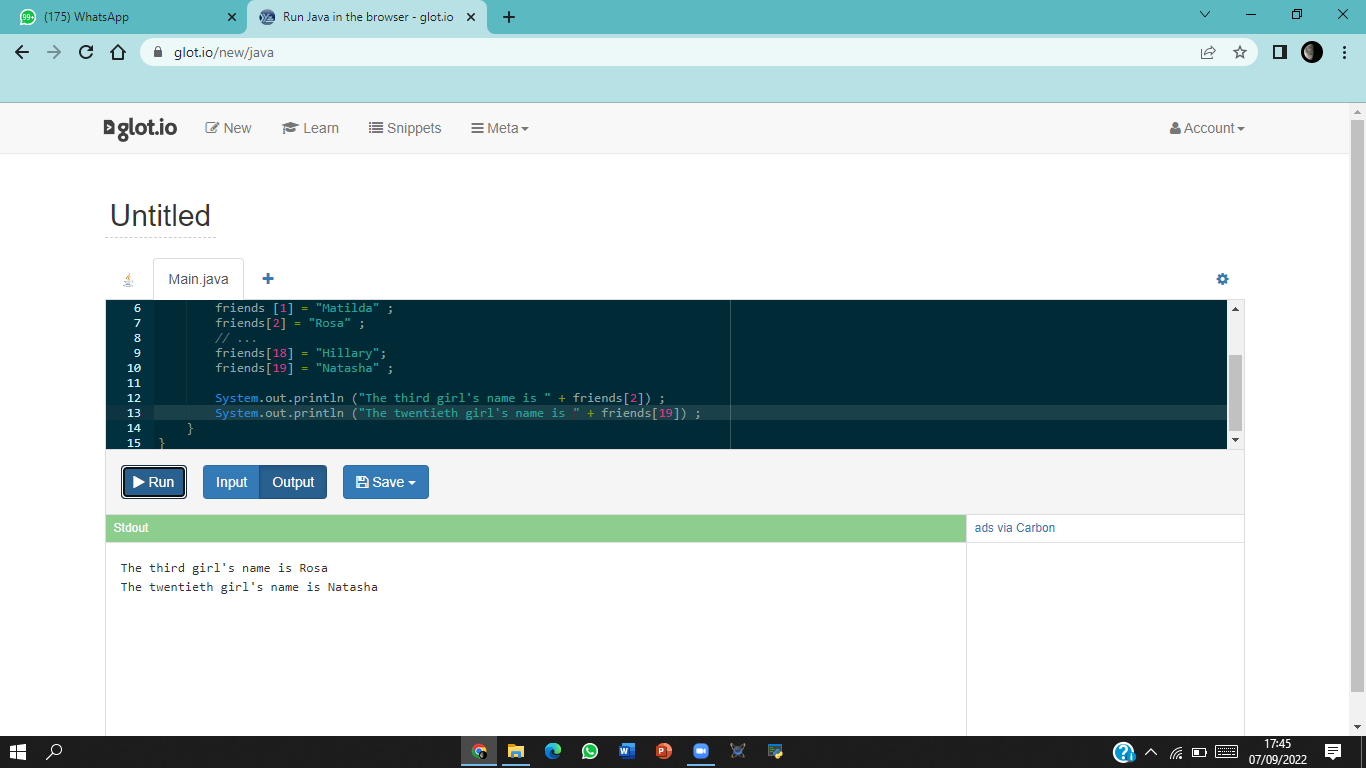Open the Meta dropdown menu
Viewport: 1366px width, 768px height.
point(500,128)
